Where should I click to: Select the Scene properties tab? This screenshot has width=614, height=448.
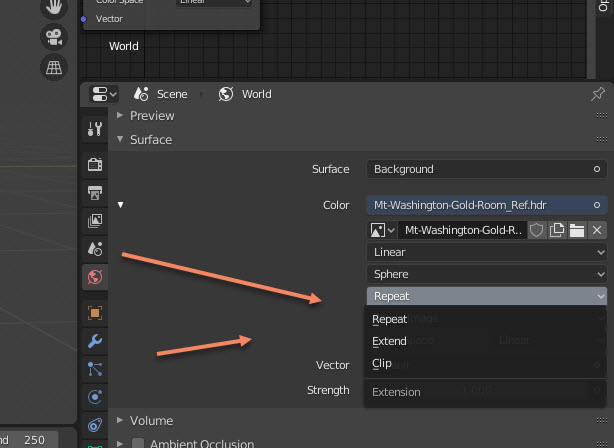pyautogui.click(x=95, y=248)
